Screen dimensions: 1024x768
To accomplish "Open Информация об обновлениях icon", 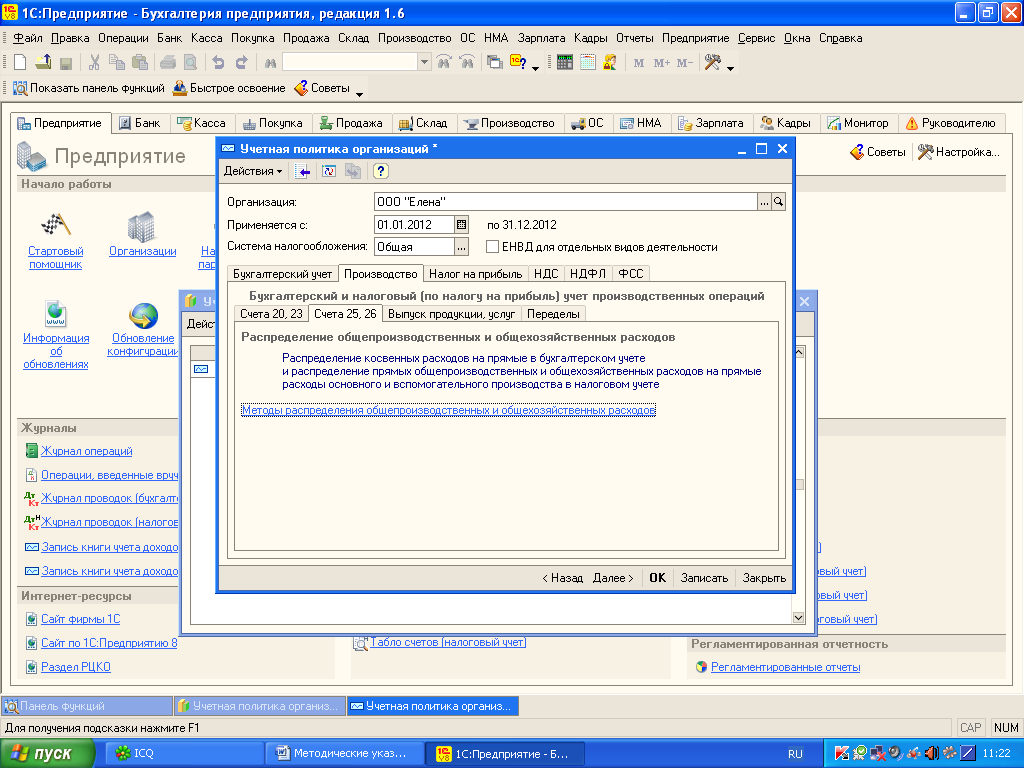I will (x=56, y=313).
